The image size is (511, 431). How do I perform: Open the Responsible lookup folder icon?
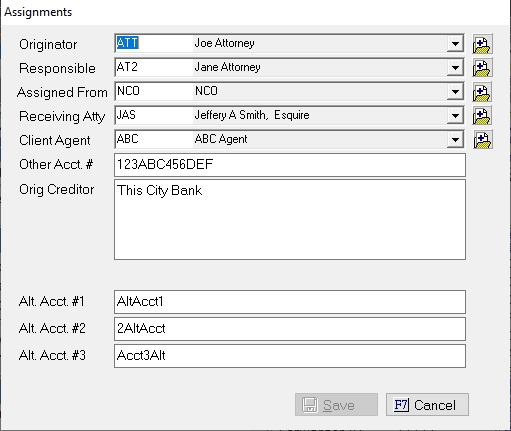coord(482,68)
